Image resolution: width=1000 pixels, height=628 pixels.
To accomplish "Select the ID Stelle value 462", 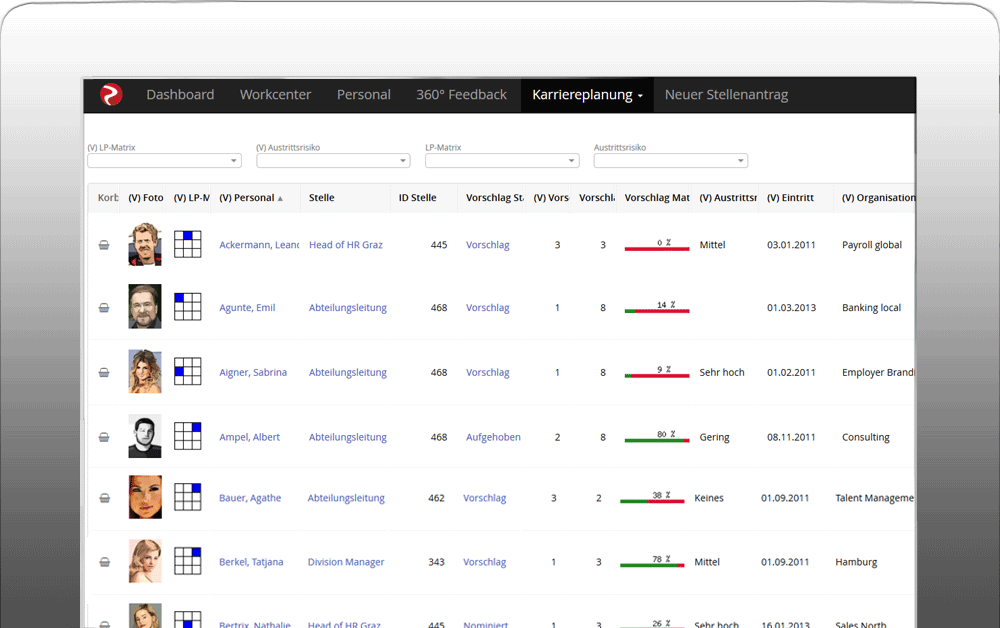I will click(436, 498).
